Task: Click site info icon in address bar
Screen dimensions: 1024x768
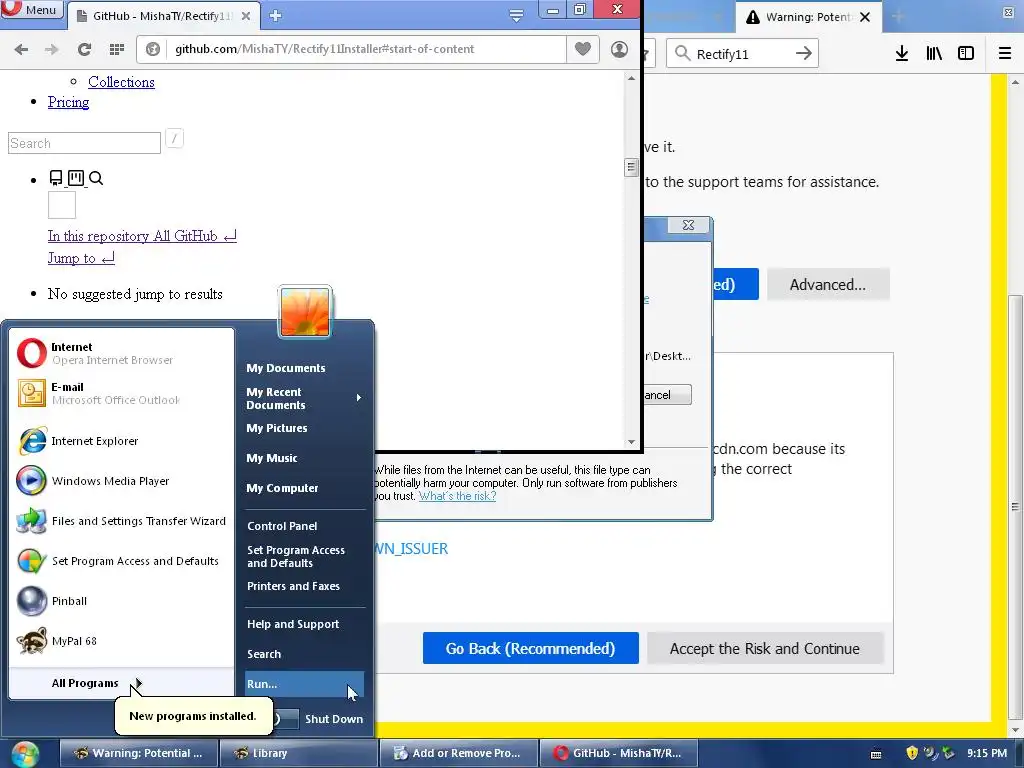Action: pyautogui.click(x=153, y=49)
